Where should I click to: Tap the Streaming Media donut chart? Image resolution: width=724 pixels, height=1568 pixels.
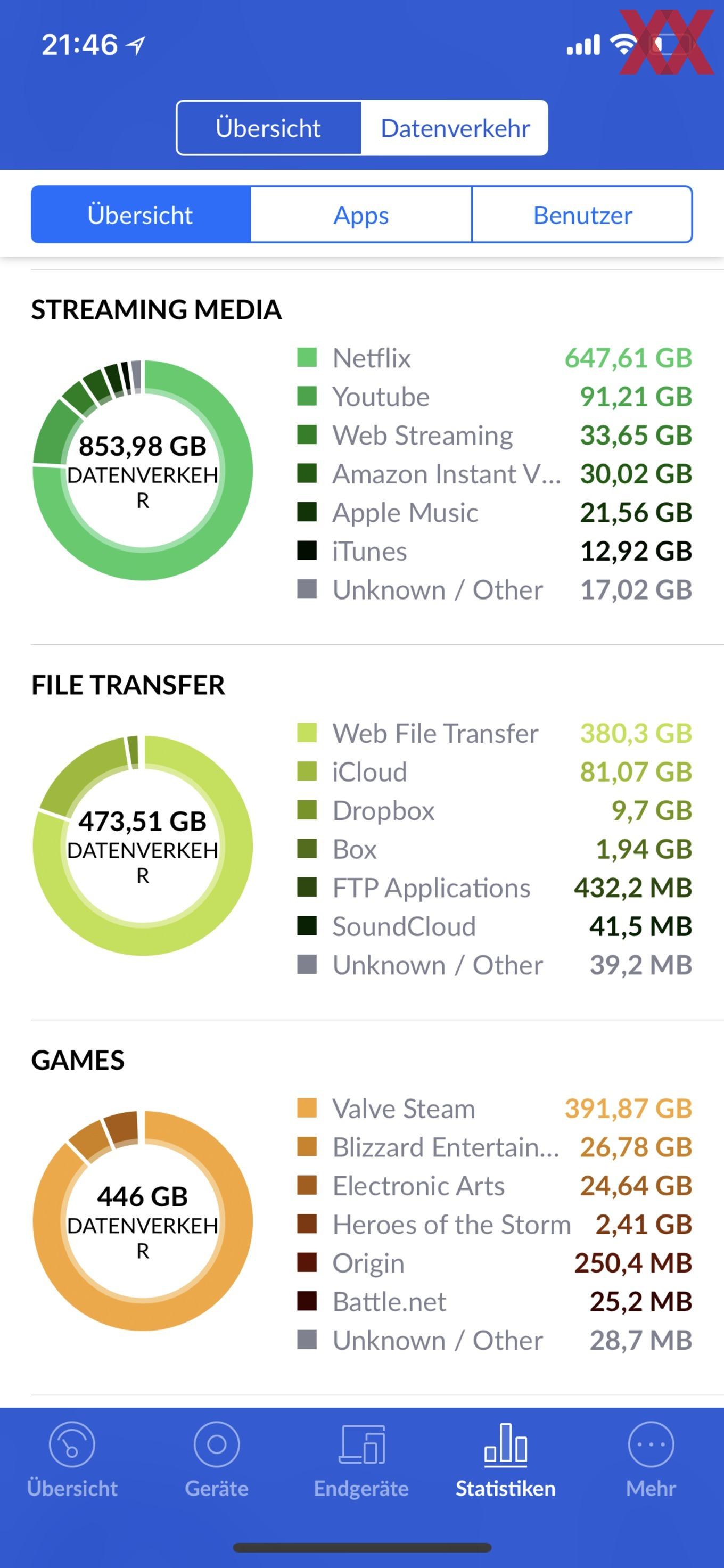[143, 470]
